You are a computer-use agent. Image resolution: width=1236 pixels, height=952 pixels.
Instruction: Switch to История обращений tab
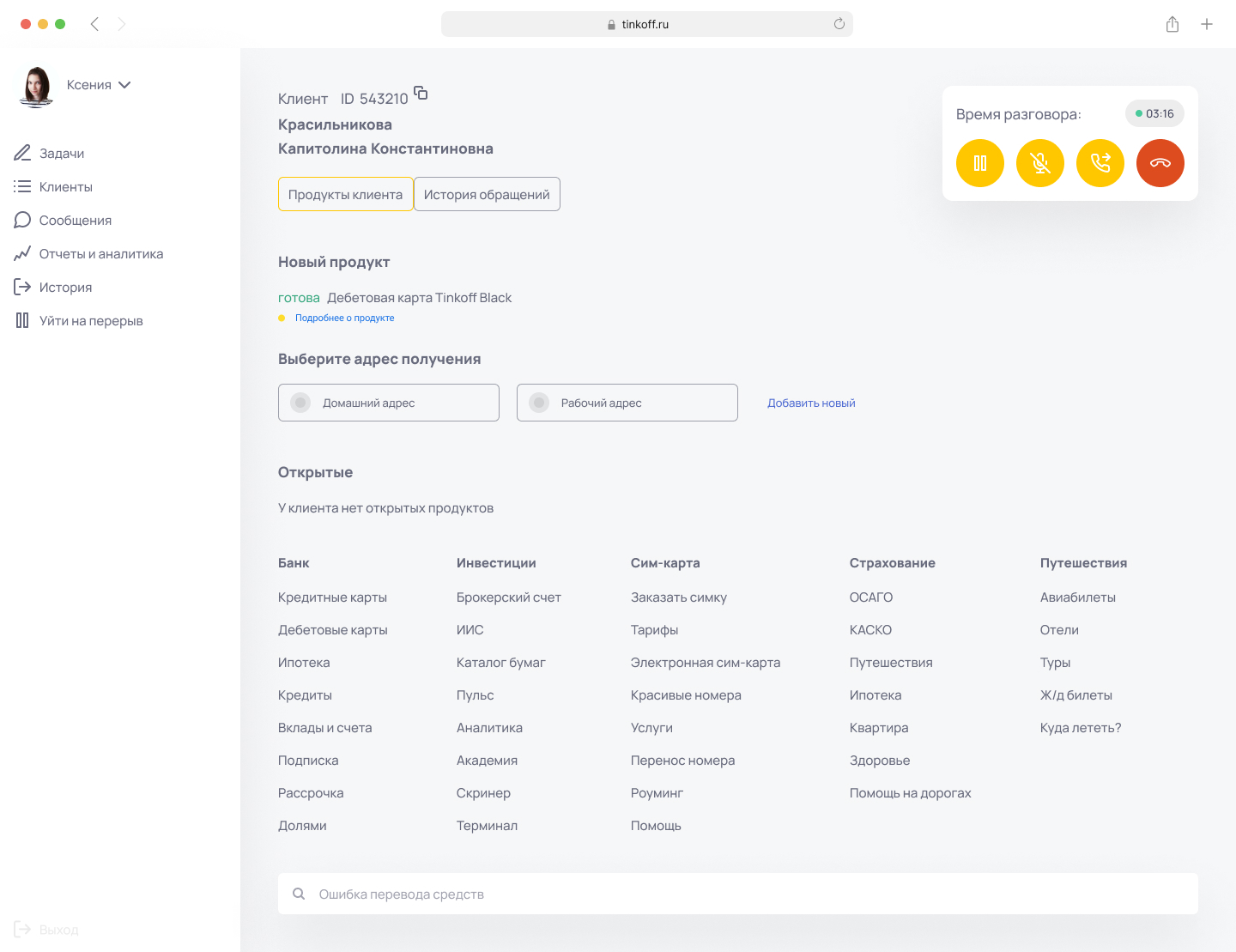click(487, 194)
